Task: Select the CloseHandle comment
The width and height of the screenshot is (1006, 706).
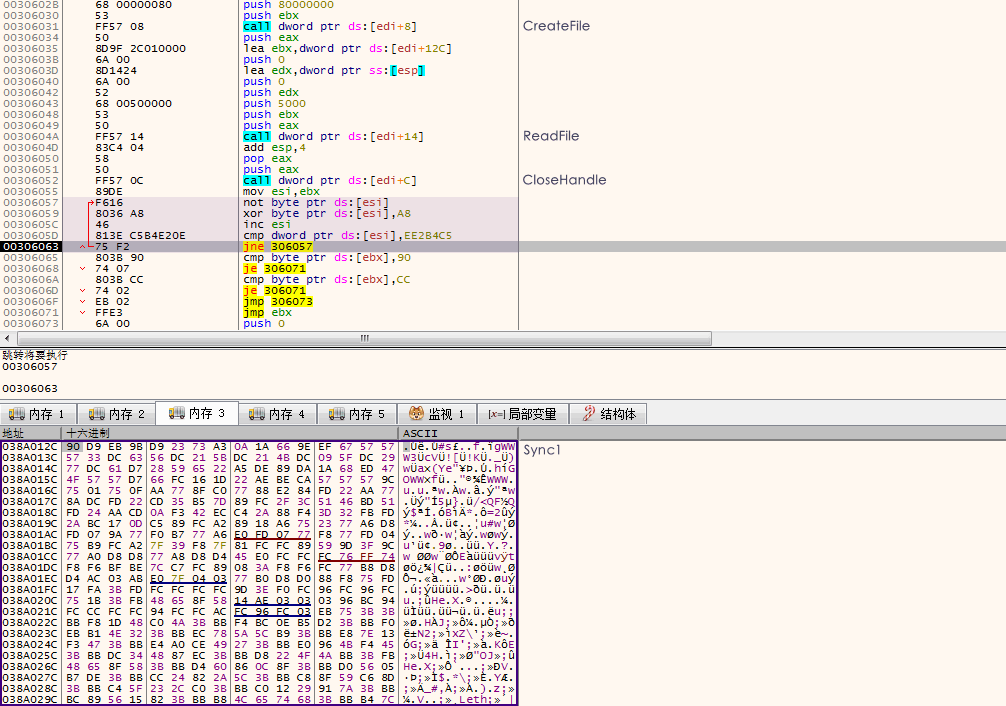Action: click(x=565, y=180)
